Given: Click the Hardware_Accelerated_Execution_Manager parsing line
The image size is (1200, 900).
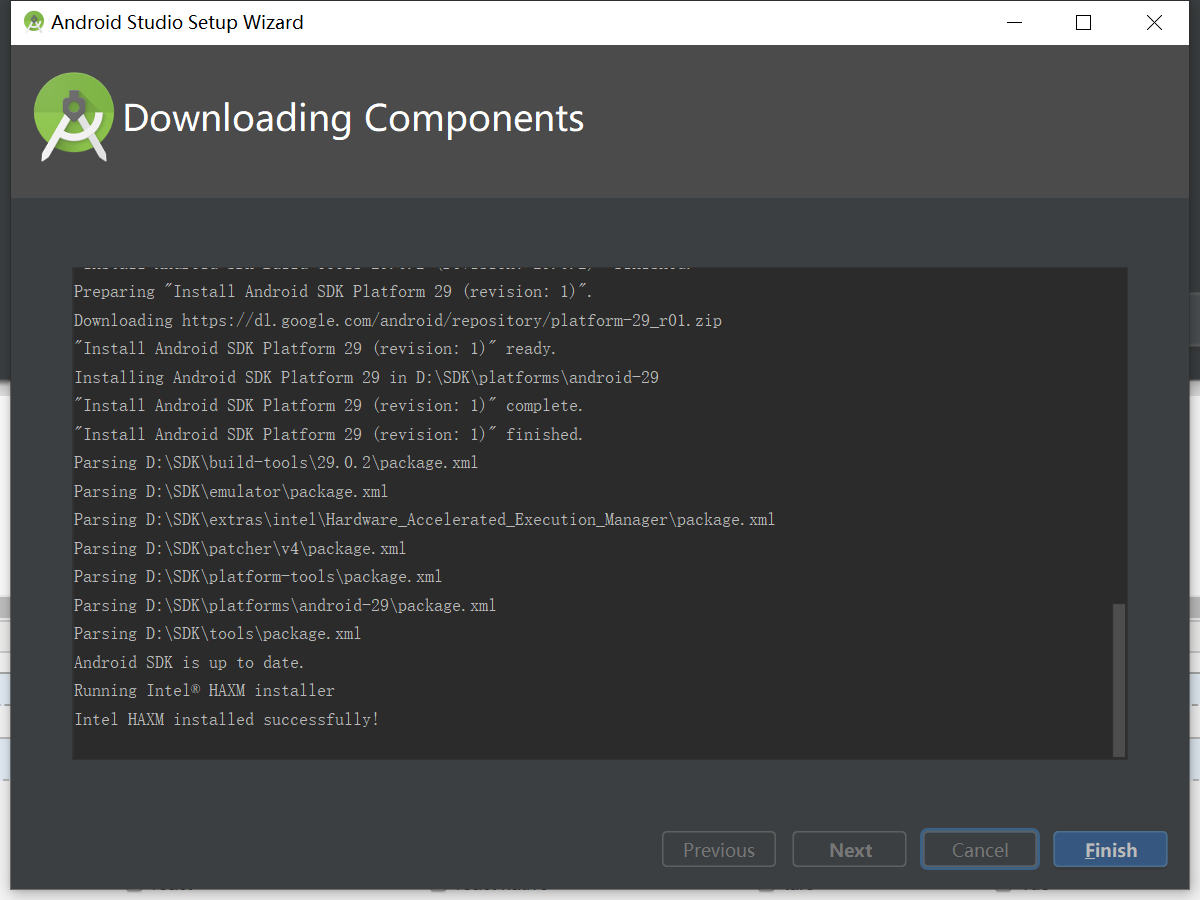Looking at the screenshot, I should (424, 519).
